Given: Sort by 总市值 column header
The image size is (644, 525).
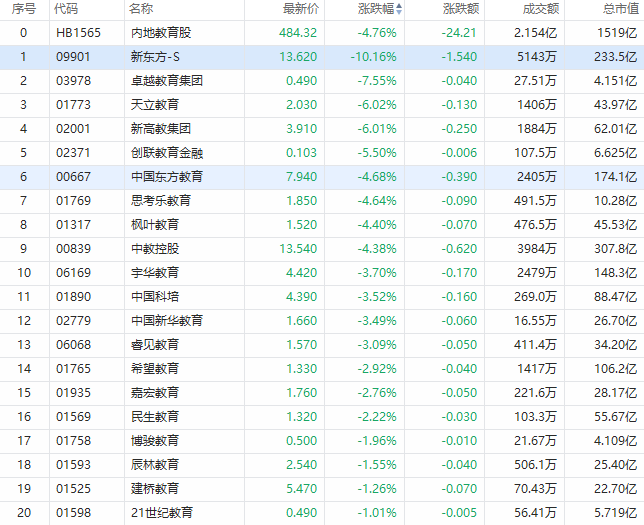Looking at the screenshot, I should 621,9.
